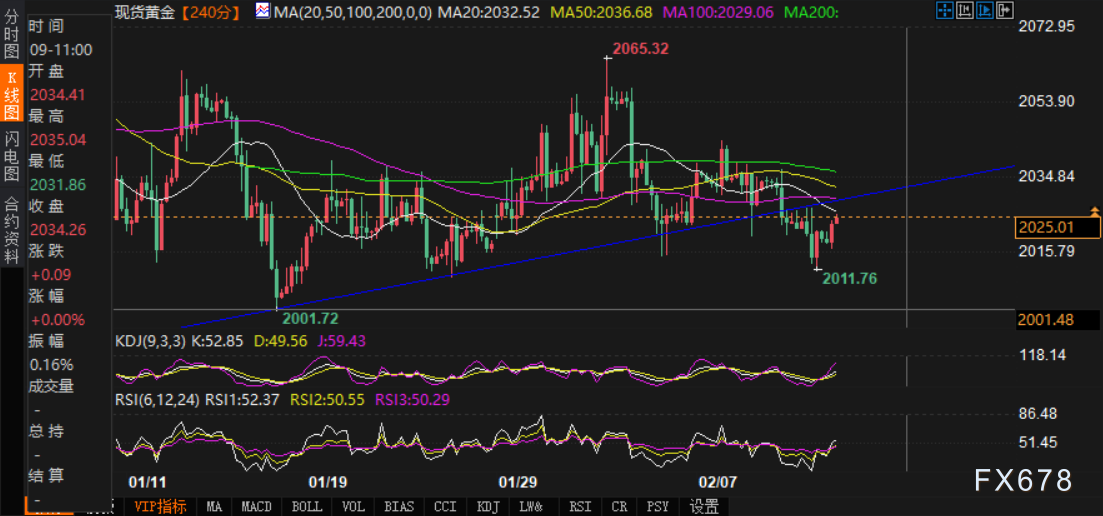The image size is (1103, 516).
Task: Click the 设置 settings button
Action: (704, 507)
